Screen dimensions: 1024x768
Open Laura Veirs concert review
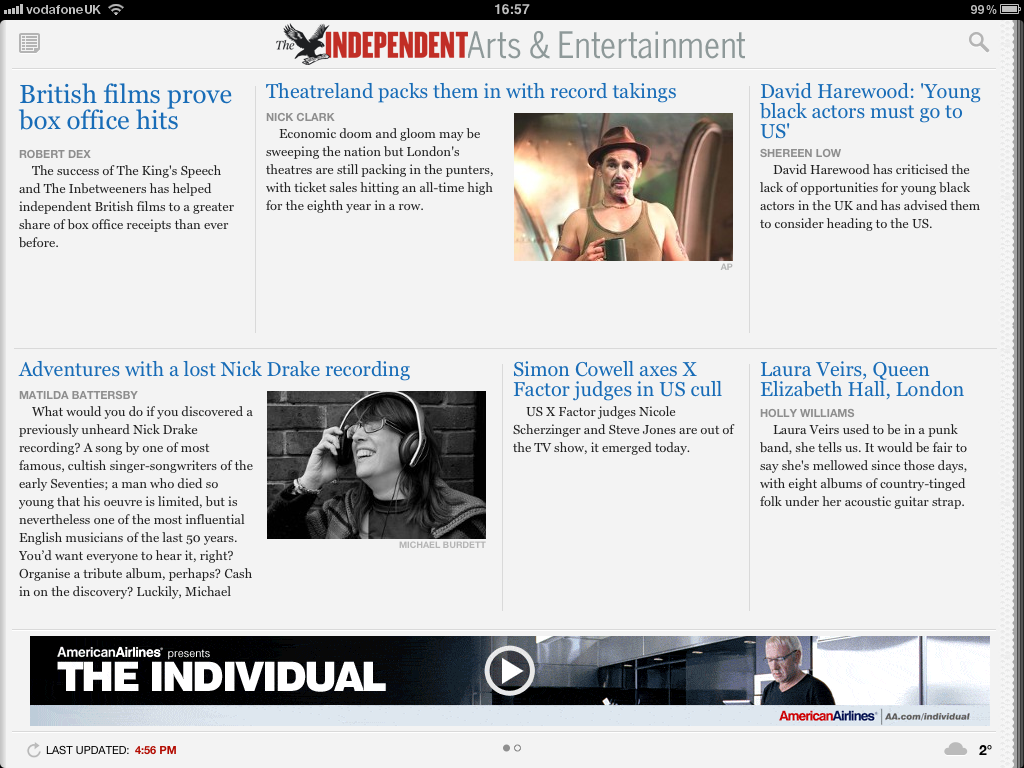click(861, 380)
